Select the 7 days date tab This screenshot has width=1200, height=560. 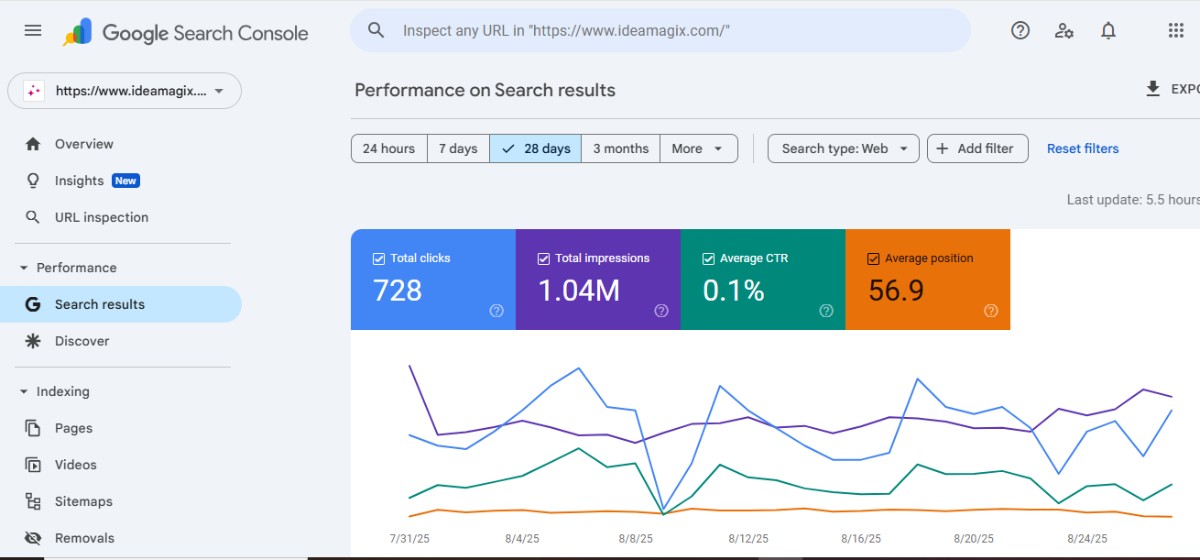pos(458,148)
